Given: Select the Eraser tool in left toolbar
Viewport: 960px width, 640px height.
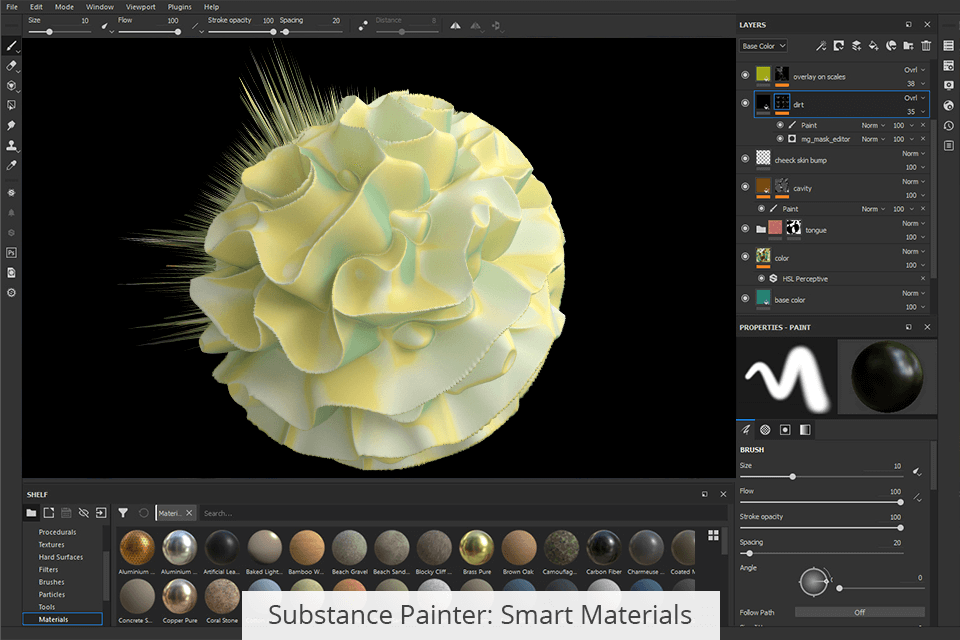Looking at the screenshot, I should pyautogui.click(x=11, y=65).
